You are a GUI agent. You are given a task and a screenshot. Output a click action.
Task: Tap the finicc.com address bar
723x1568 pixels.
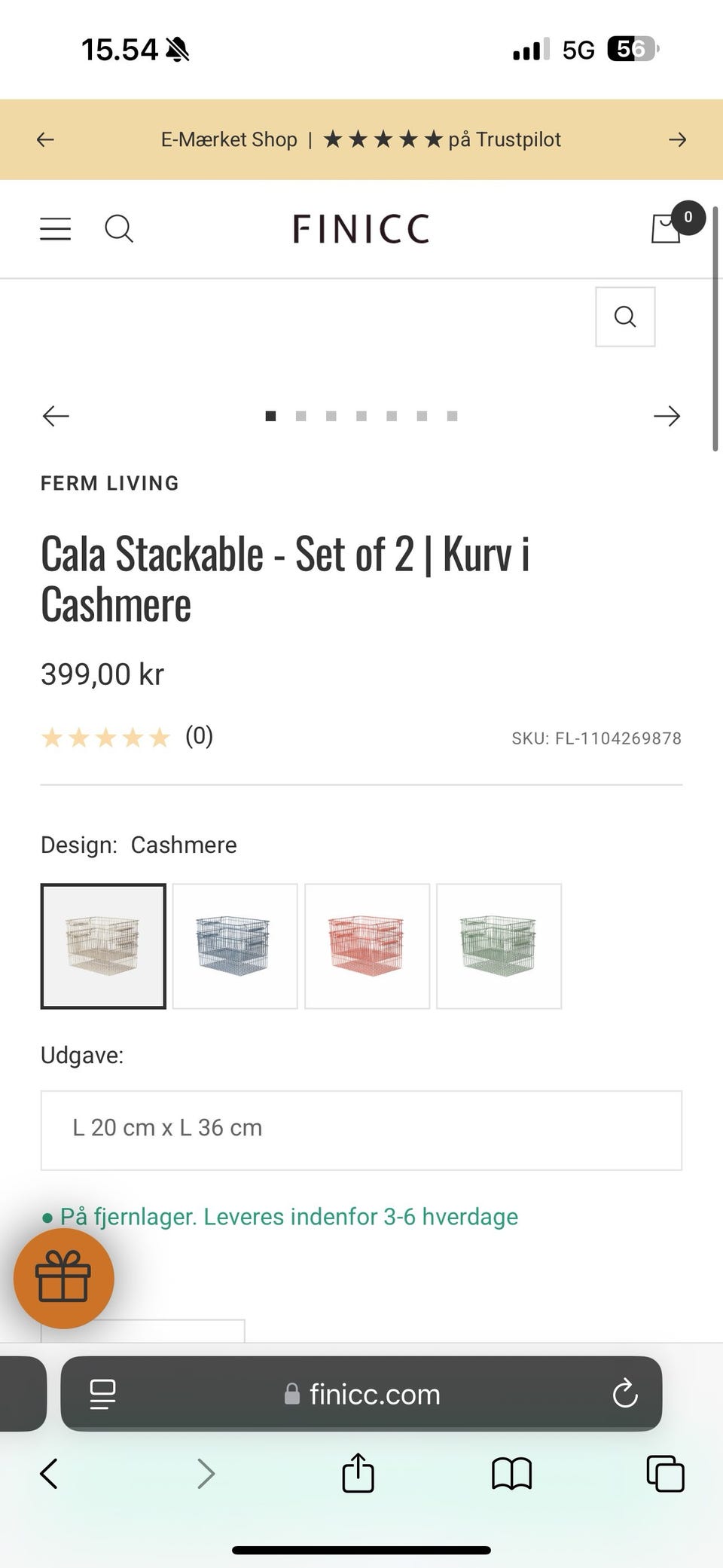361,1394
